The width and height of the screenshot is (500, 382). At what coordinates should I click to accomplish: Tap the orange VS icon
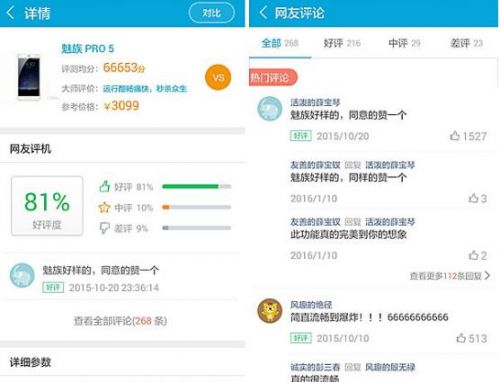pos(218,77)
